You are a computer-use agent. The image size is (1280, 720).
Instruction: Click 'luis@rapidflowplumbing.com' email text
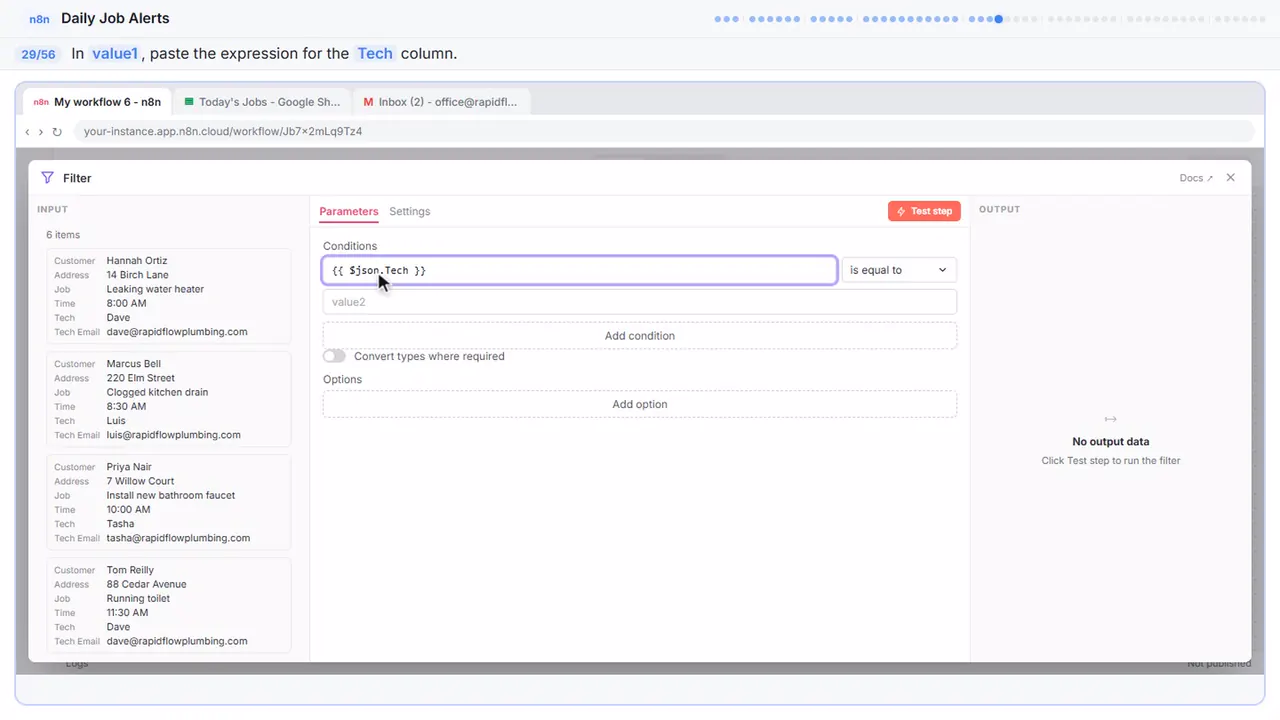click(x=174, y=435)
